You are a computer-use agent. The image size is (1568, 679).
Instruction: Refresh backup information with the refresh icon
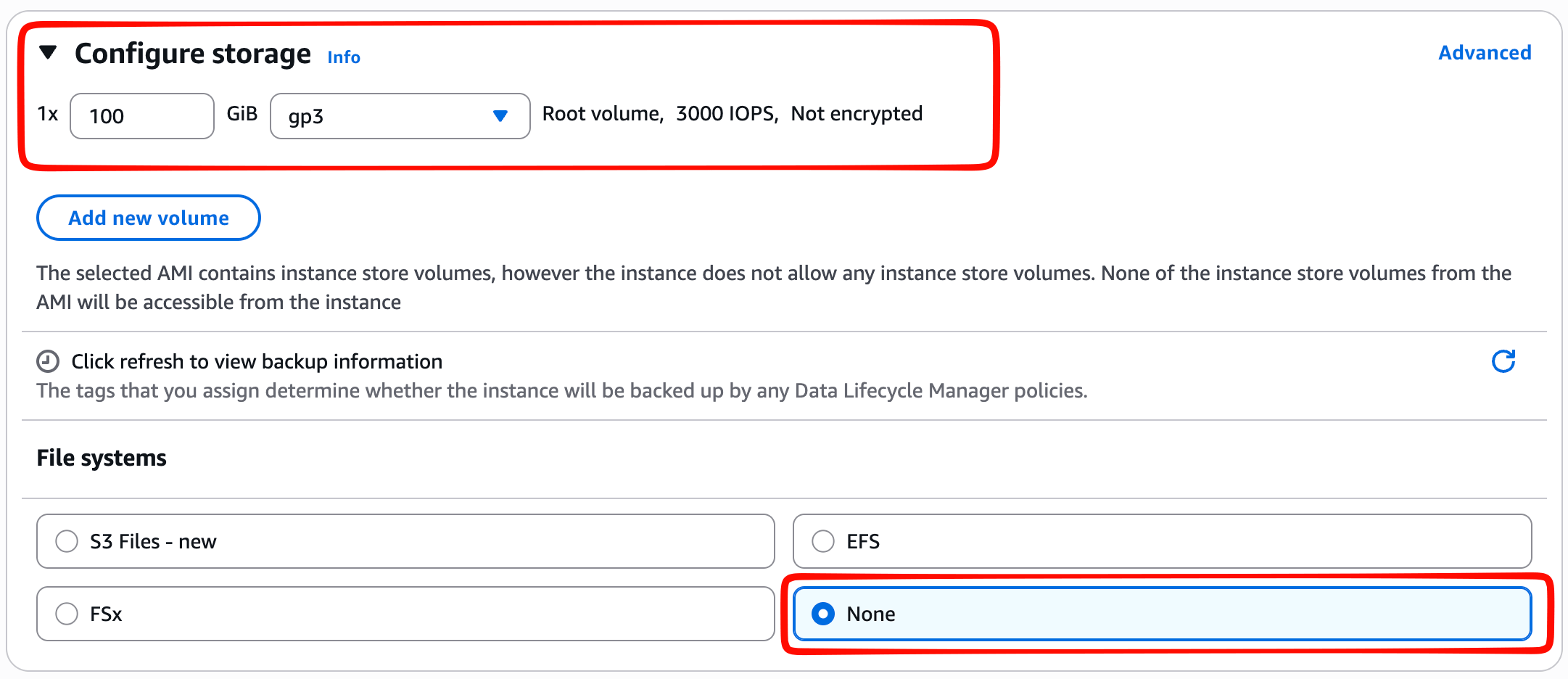tap(1503, 361)
